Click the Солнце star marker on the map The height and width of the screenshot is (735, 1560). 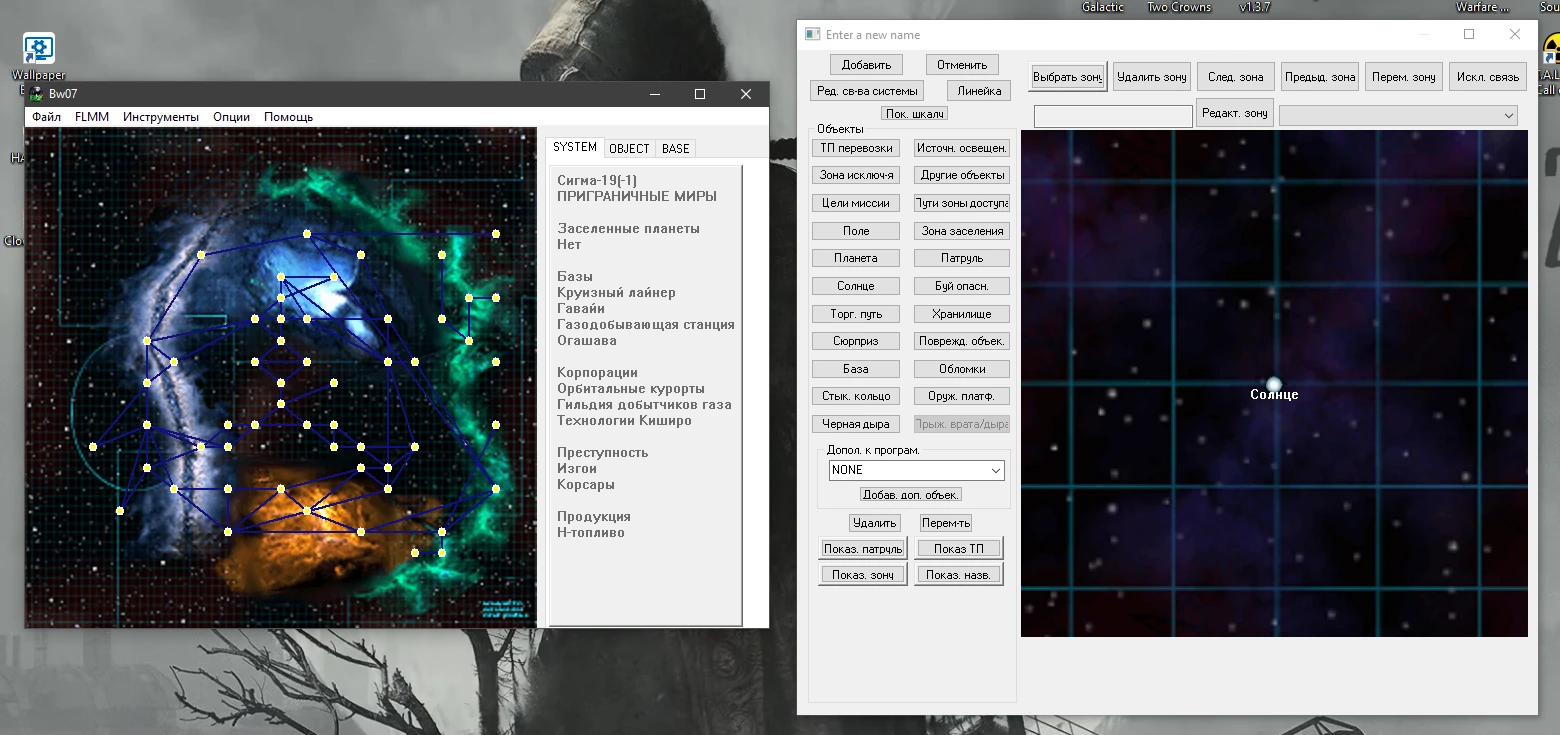pos(1273,384)
